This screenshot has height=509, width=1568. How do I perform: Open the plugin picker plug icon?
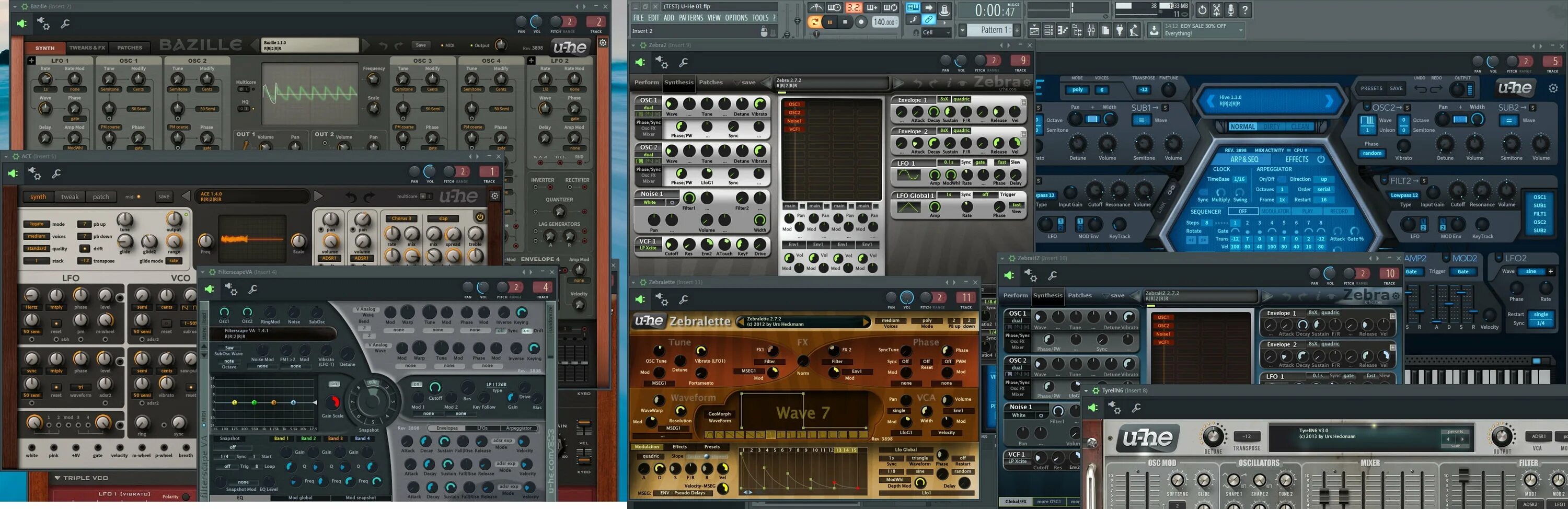pos(1120,30)
